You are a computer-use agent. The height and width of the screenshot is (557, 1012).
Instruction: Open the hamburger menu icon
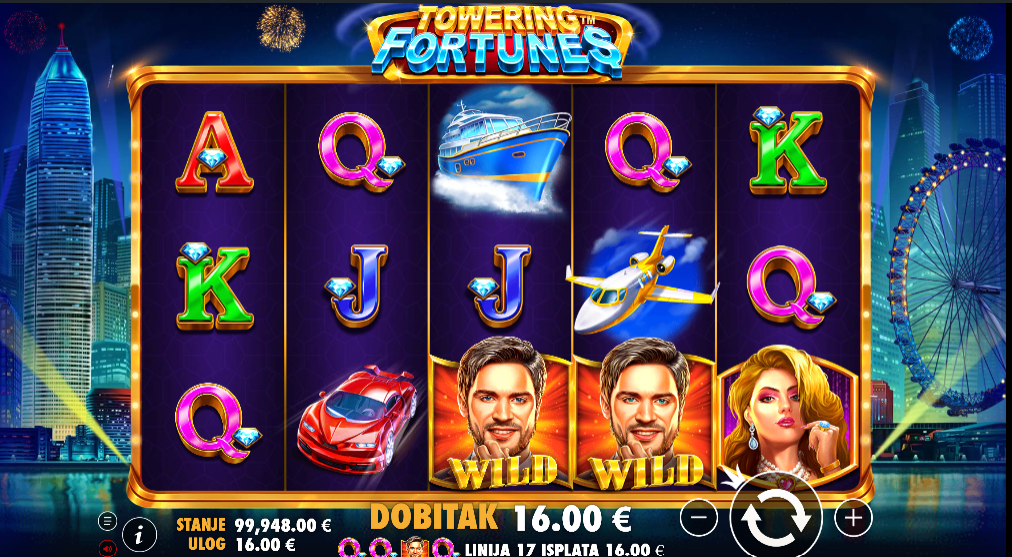(108, 521)
